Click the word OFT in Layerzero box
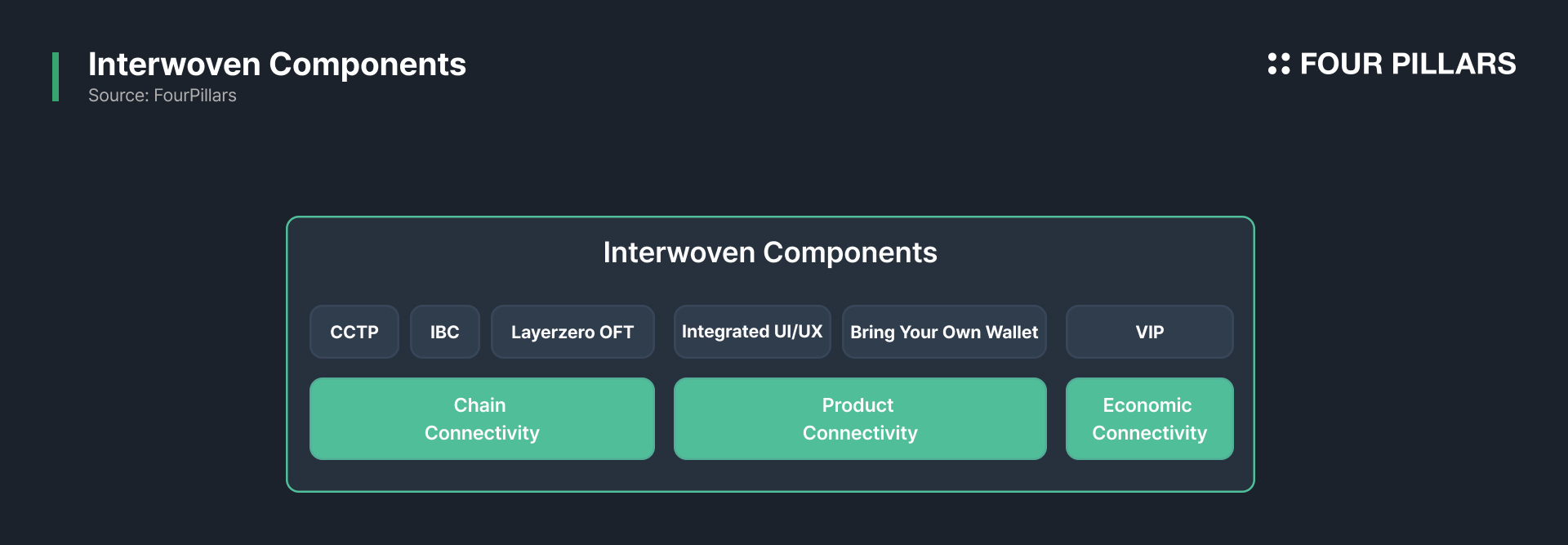Screen dimensions: 1568x545 (617, 333)
